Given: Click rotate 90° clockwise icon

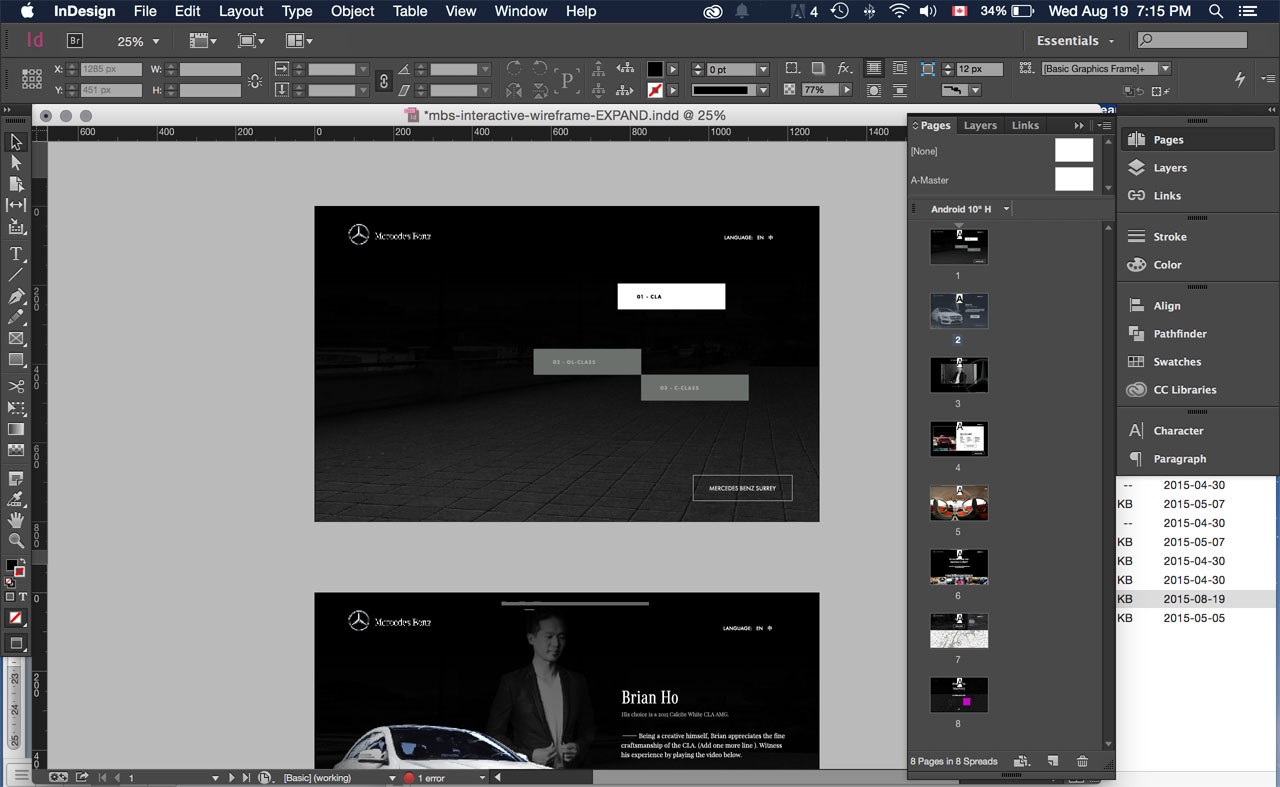Looking at the screenshot, I should click(514, 68).
